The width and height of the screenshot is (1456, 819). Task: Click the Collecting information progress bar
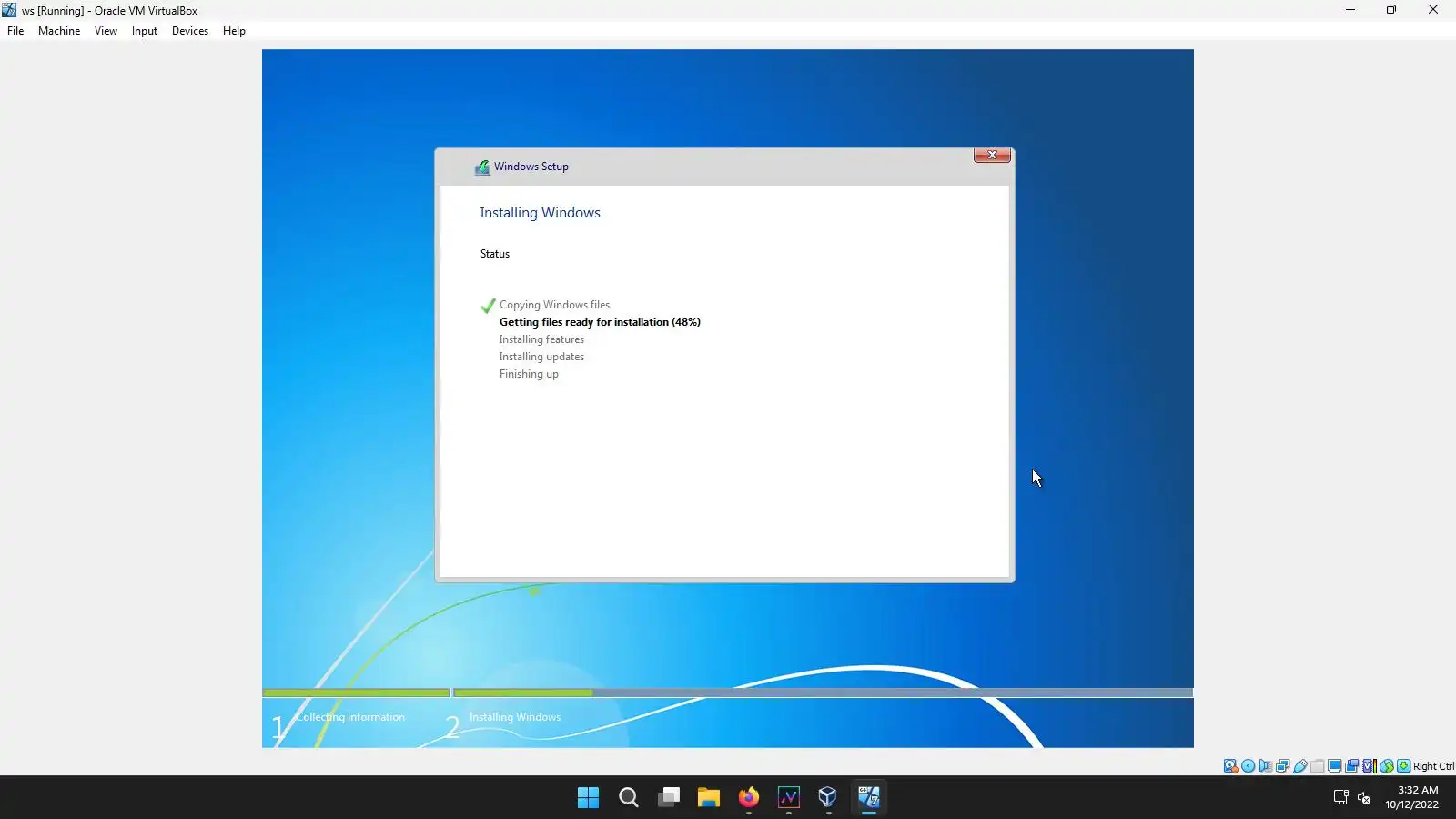(x=356, y=693)
